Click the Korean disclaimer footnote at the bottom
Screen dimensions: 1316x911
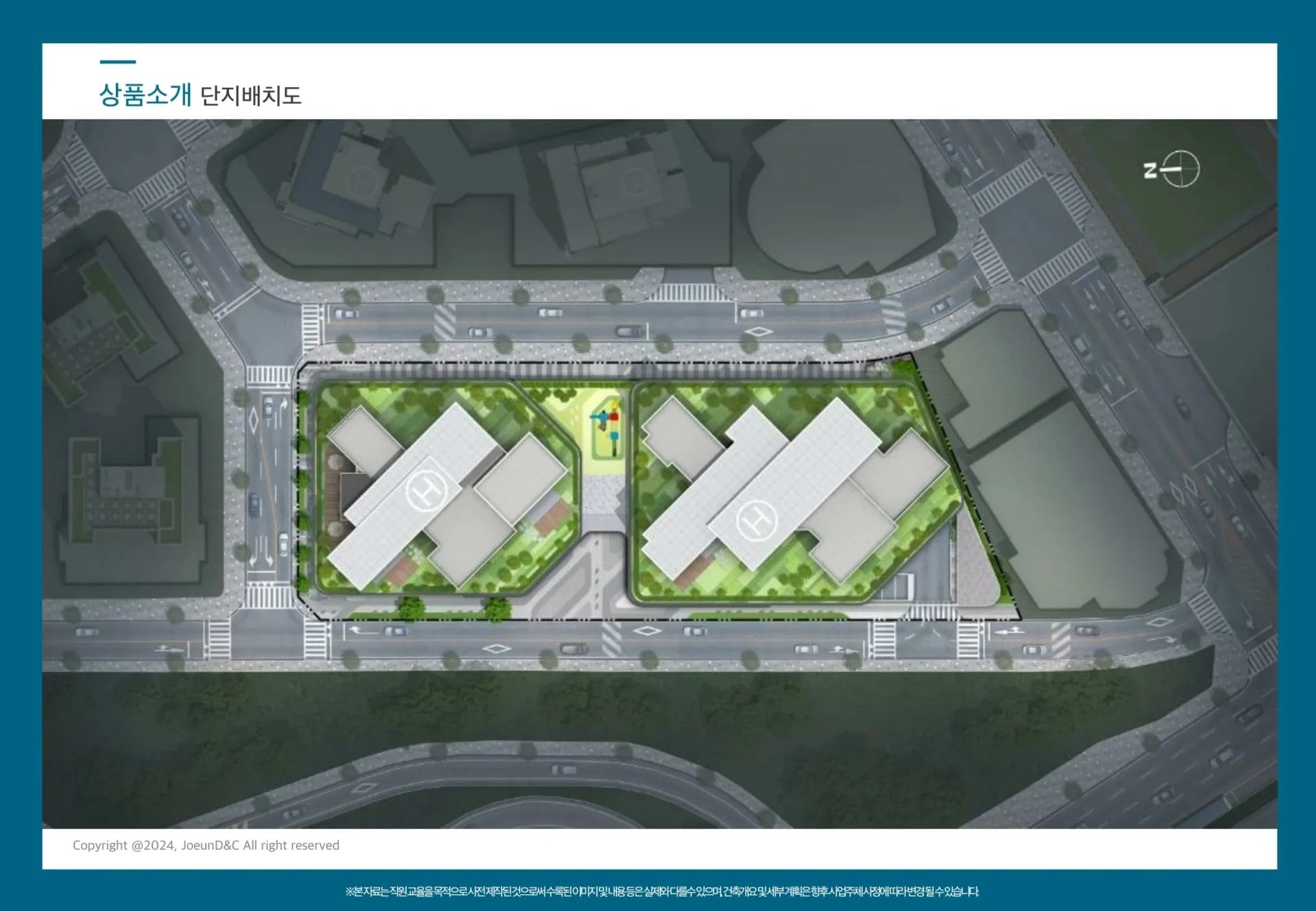[x=661, y=891]
